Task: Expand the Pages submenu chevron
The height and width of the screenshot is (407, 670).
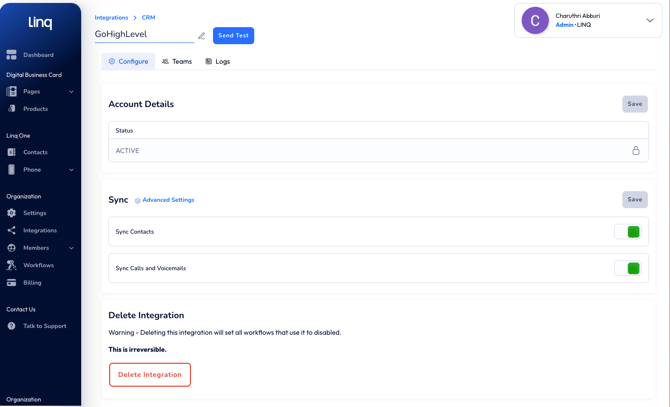Action: click(71, 92)
